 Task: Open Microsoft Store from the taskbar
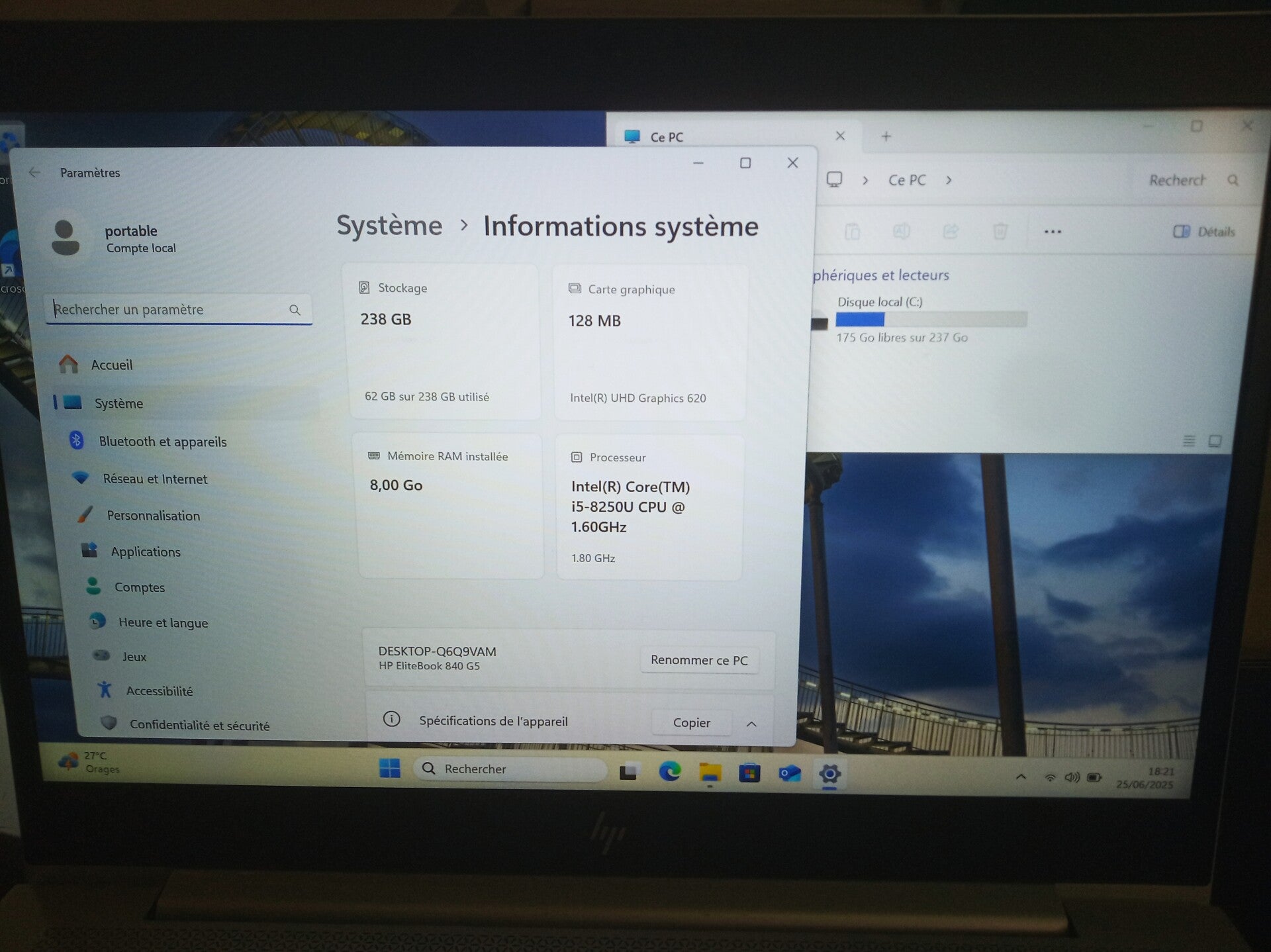tap(749, 773)
